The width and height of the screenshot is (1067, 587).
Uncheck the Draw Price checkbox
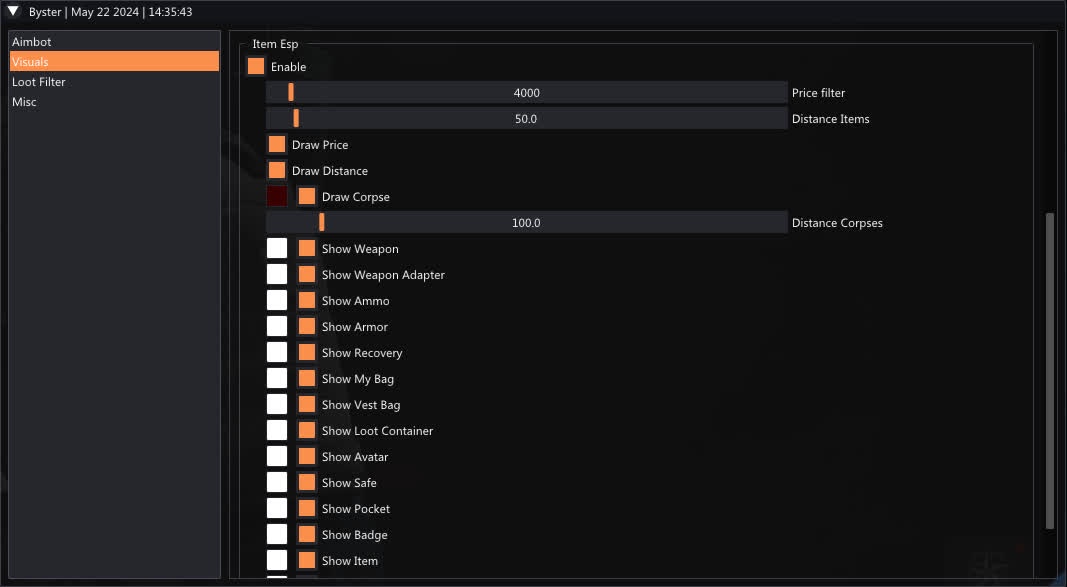pos(277,145)
